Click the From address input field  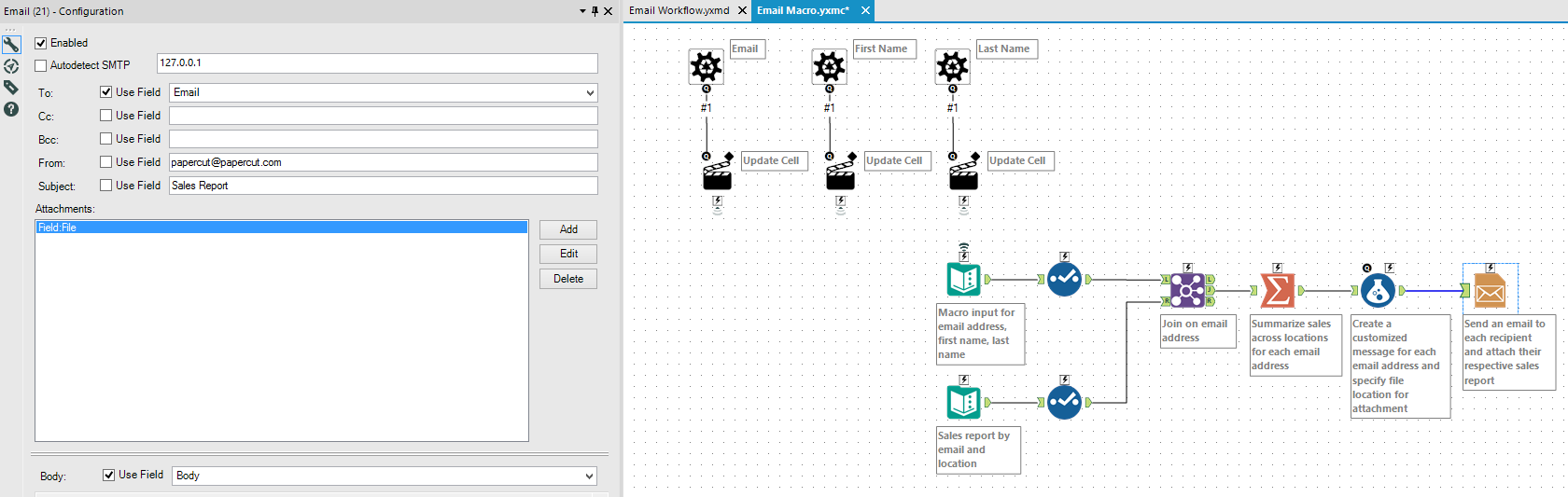[x=383, y=162]
